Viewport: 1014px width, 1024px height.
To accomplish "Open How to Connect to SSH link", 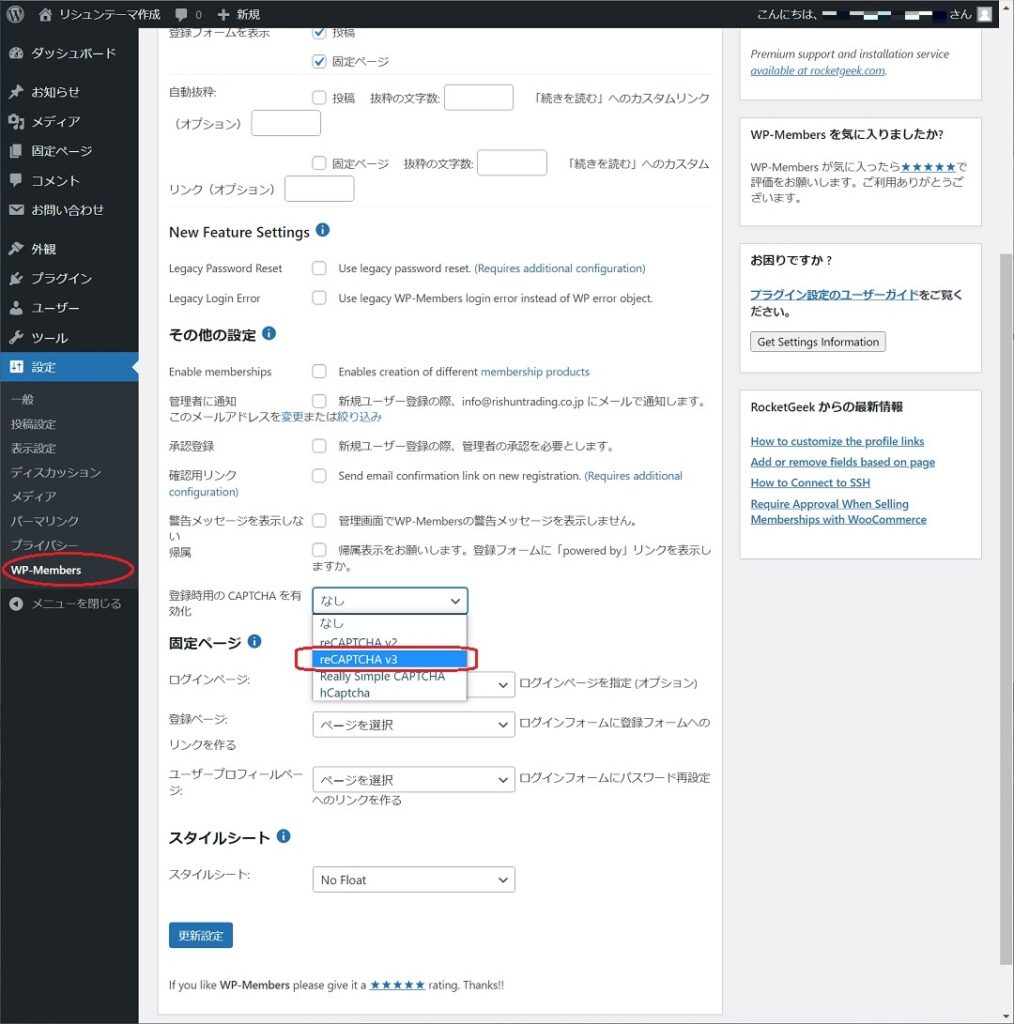I will coord(810,483).
